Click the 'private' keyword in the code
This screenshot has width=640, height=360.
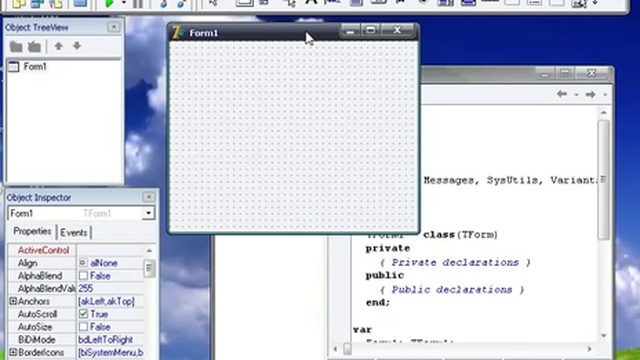pyautogui.click(x=388, y=248)
